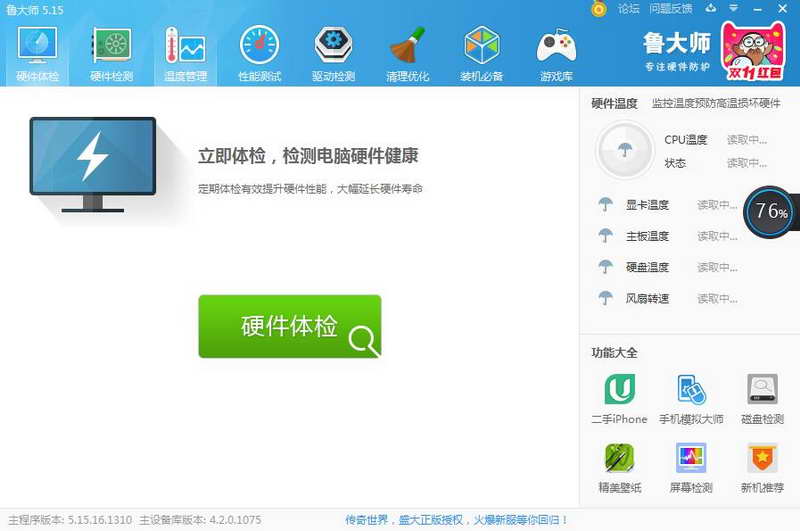Click the 风扇转速 umbrella icon
The width and height of the screenshot is (800, 531).
pyautogui.click(x=606, y=298)
